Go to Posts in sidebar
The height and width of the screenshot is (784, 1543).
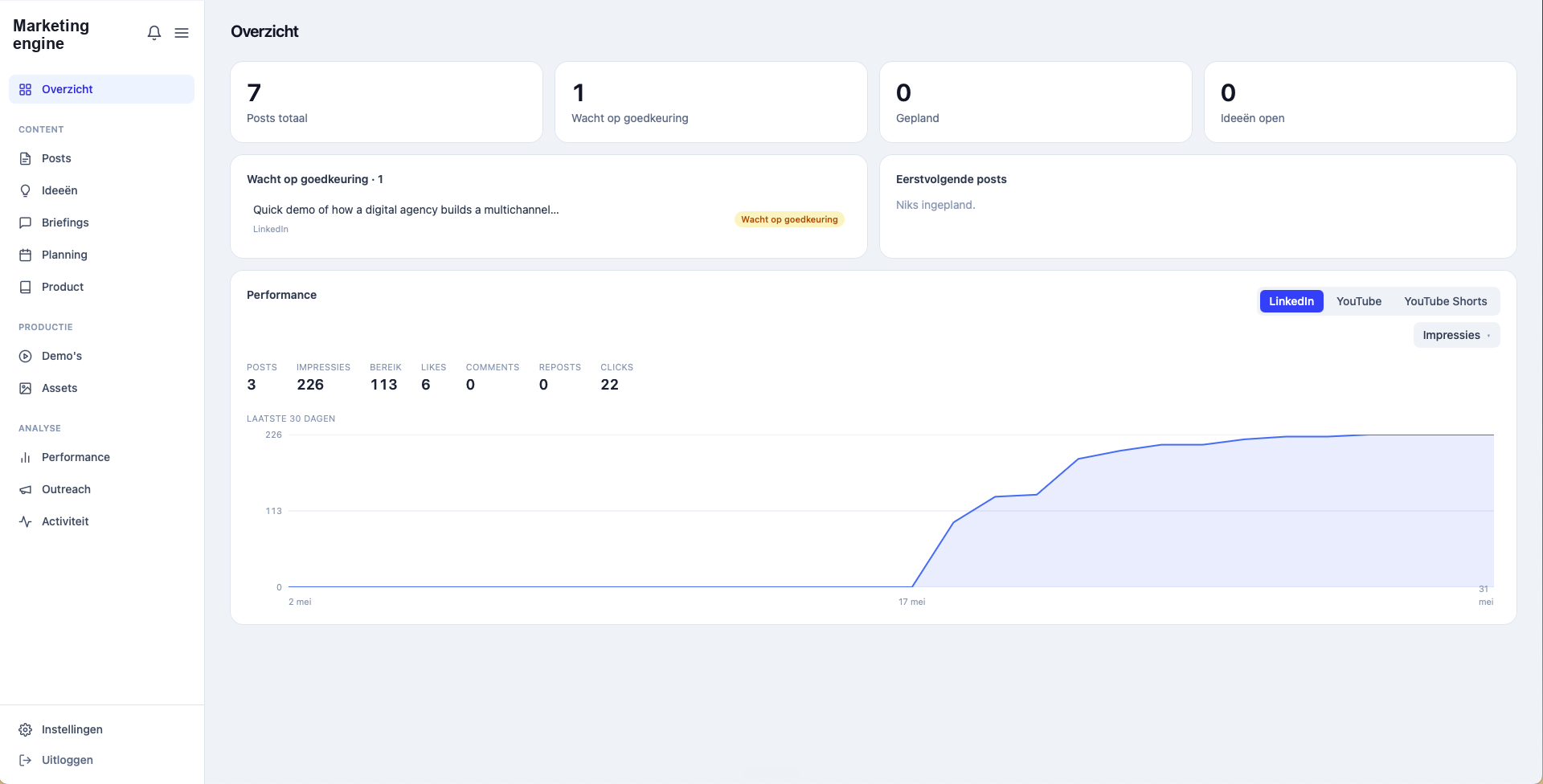pos(101,158)
